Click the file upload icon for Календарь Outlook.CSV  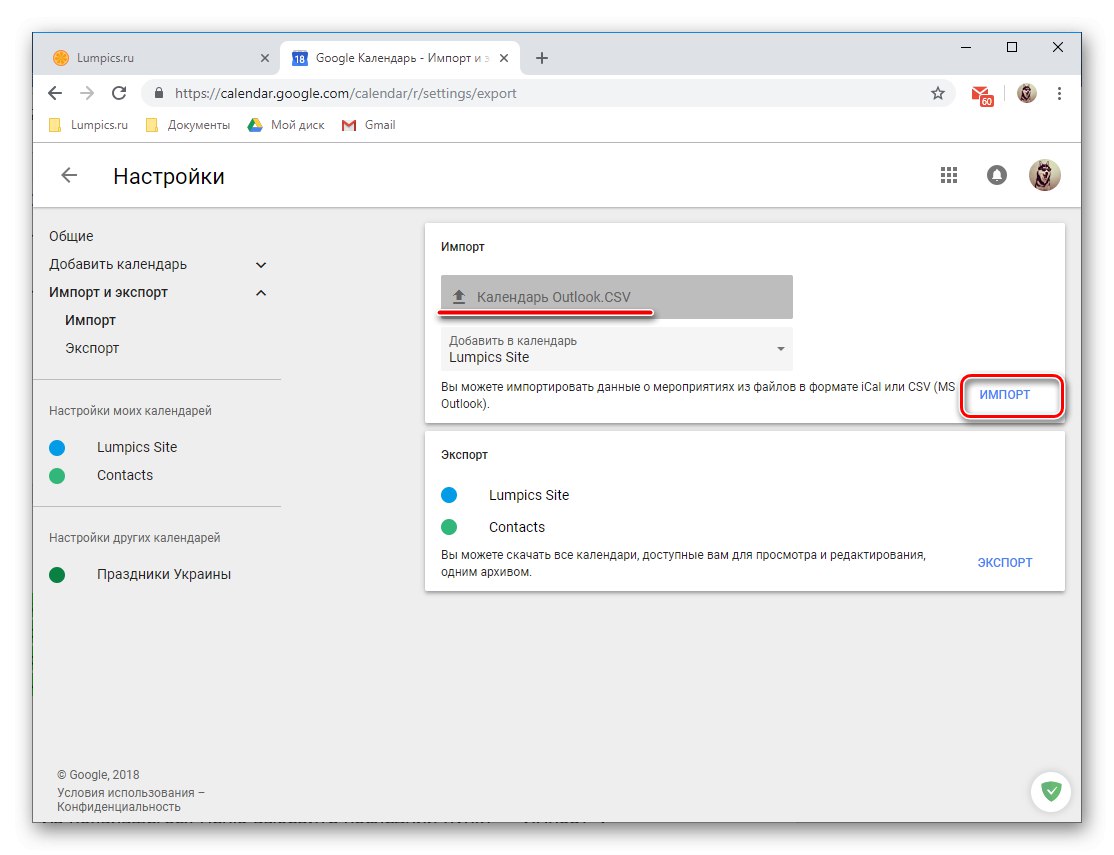pos(459,294)
